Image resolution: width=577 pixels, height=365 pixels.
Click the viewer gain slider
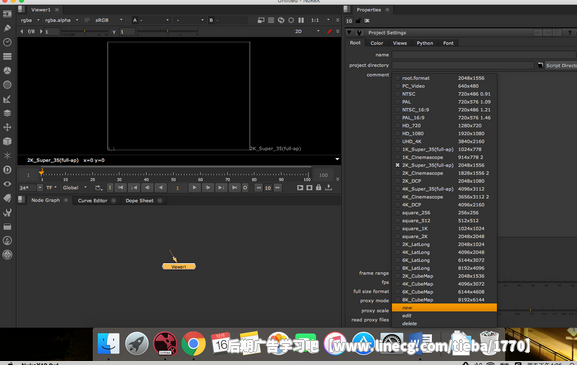[84, 32]
